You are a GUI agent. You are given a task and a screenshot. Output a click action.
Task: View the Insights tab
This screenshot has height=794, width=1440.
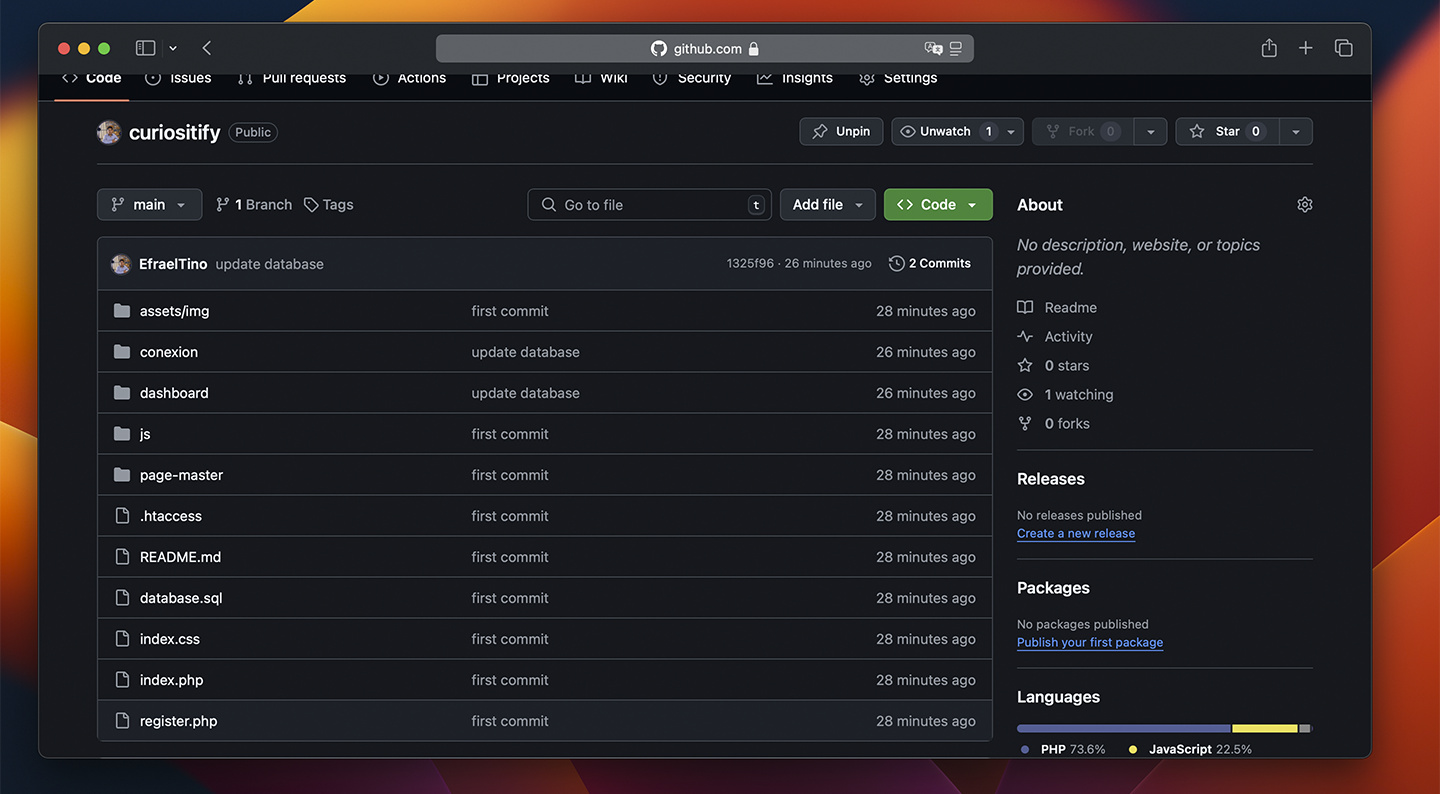795,78
